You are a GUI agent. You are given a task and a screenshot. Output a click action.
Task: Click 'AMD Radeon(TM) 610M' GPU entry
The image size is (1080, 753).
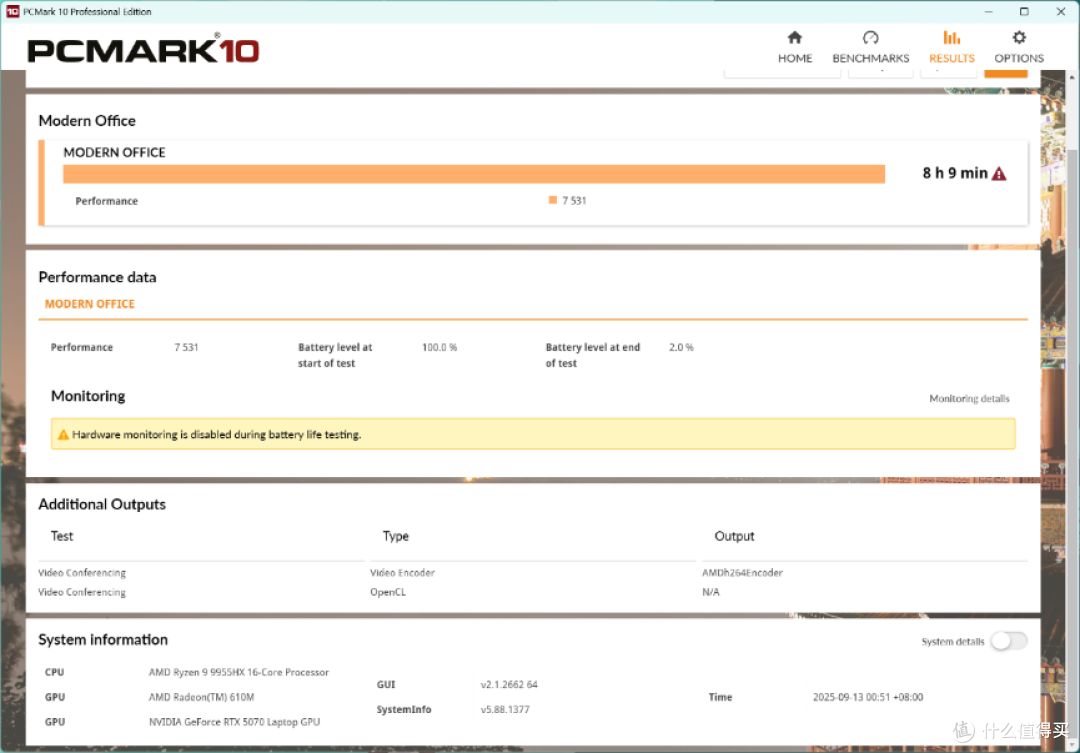point(201,697)
